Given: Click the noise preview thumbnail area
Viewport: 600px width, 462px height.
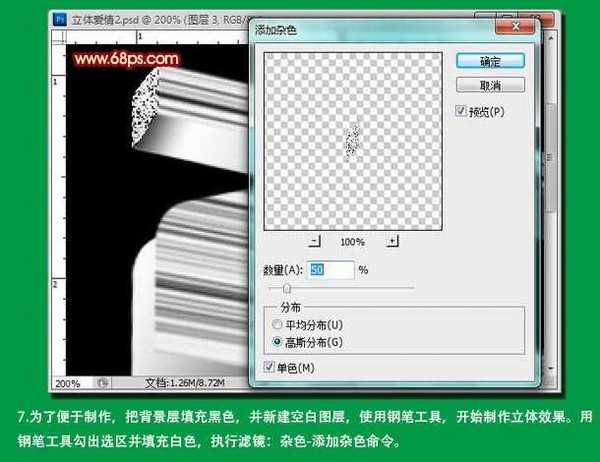Looking at the screenshot, I should [x=353, y=141].
